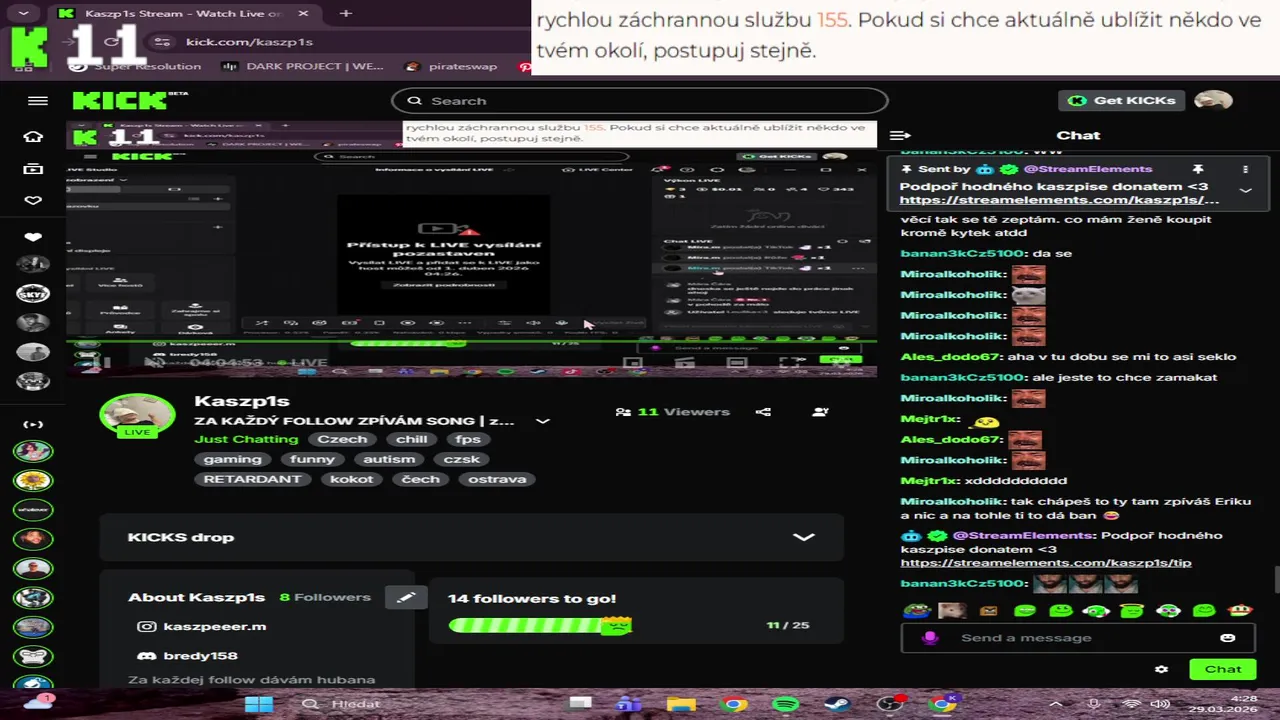1280x720 pixels.
Task: Open the Browse icon below Home in sidebar
Action: 33,169
